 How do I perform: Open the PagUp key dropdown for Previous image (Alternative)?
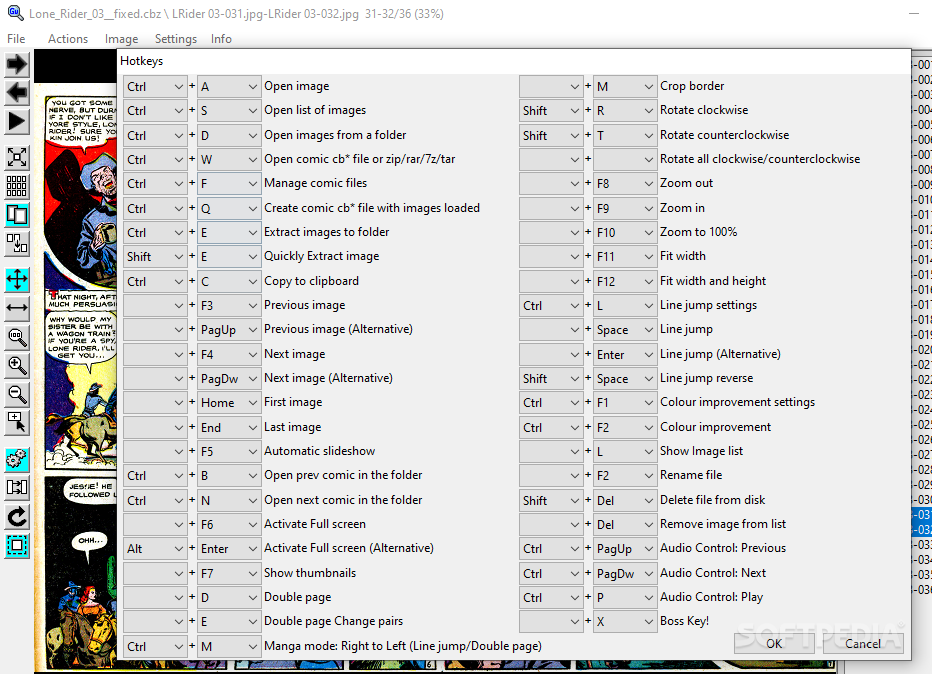tap(229, 330)
